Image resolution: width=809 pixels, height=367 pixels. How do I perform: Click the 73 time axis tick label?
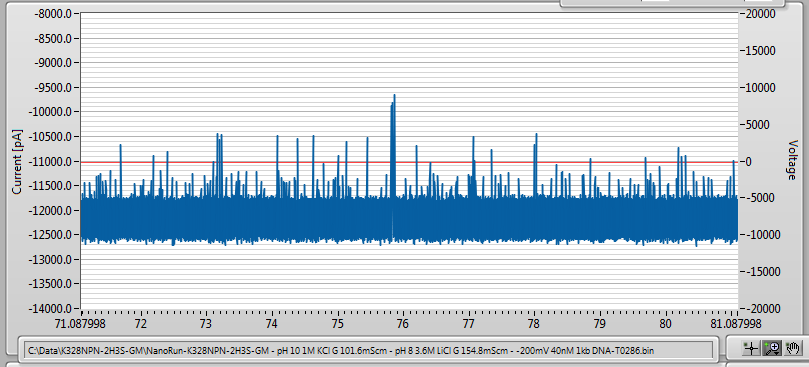(x=206, y=324)
